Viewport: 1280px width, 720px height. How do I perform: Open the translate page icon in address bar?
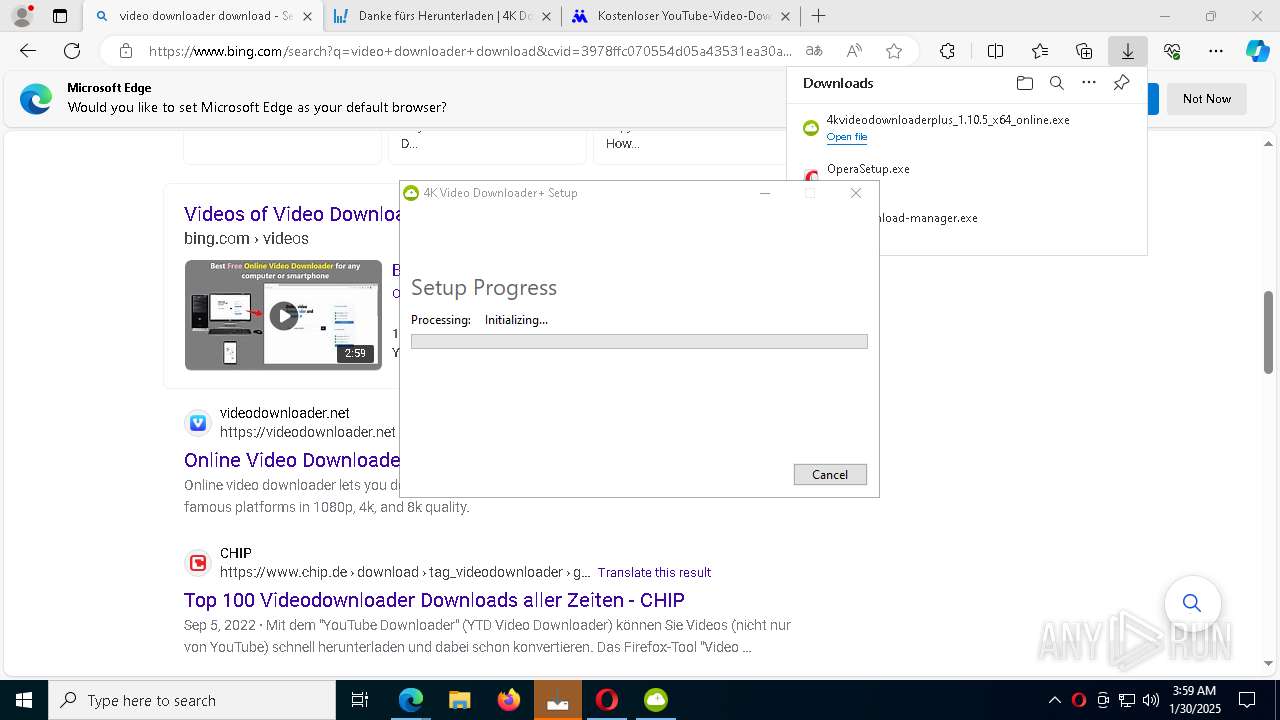[x=814, y=51]
